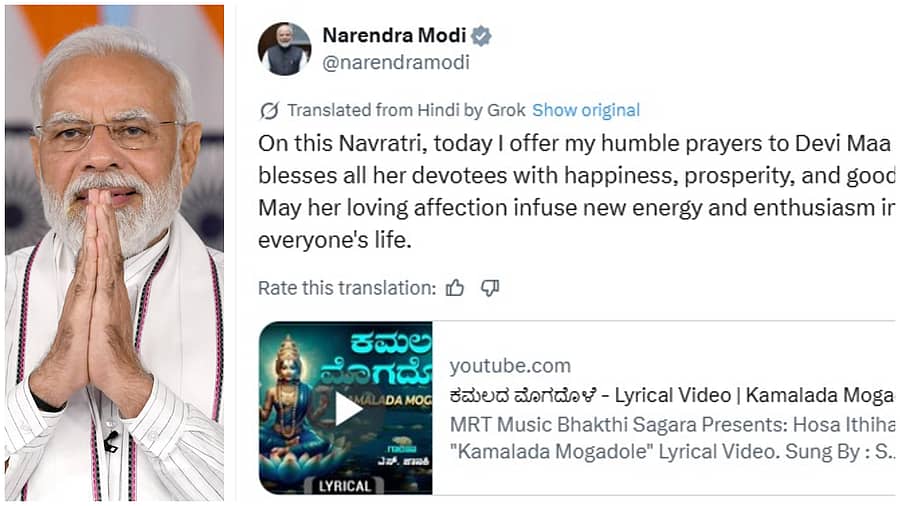Click Narendra Modi's profile avatar
The height and width of the screenshot is (506, 900).
tap(284, 48)
